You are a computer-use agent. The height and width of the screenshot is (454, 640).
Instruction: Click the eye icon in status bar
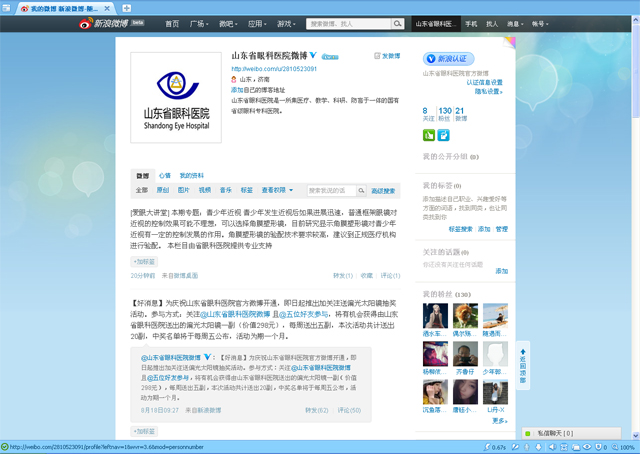[588, 447]
